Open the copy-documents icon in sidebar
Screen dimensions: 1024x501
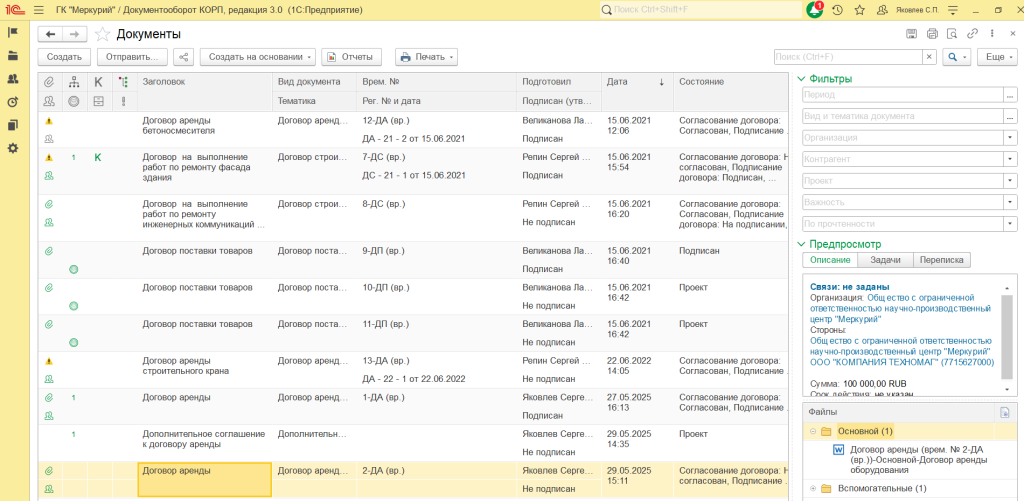point(12,125)
